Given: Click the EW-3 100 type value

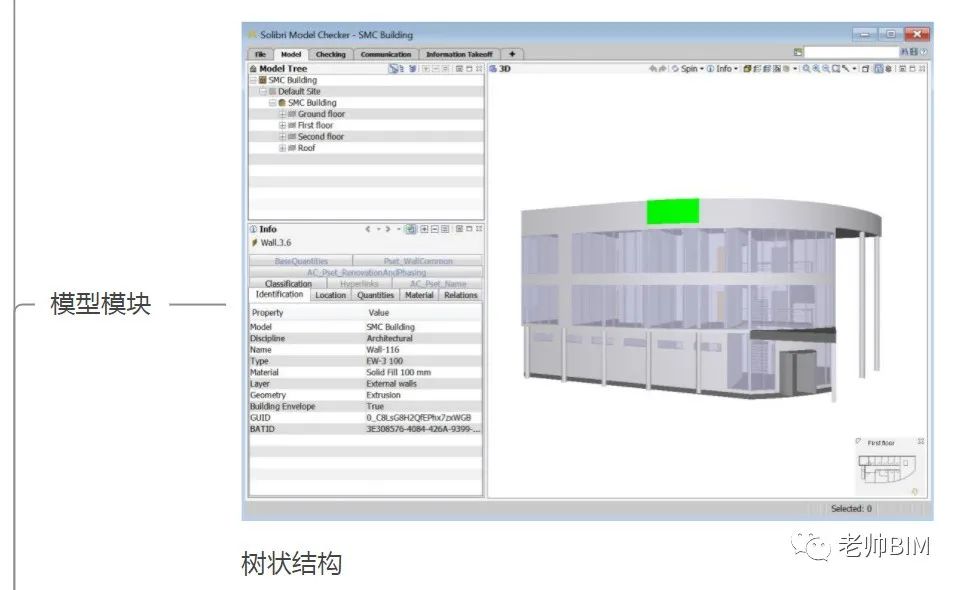Looking at the screenshot, I should click(384, 361).
